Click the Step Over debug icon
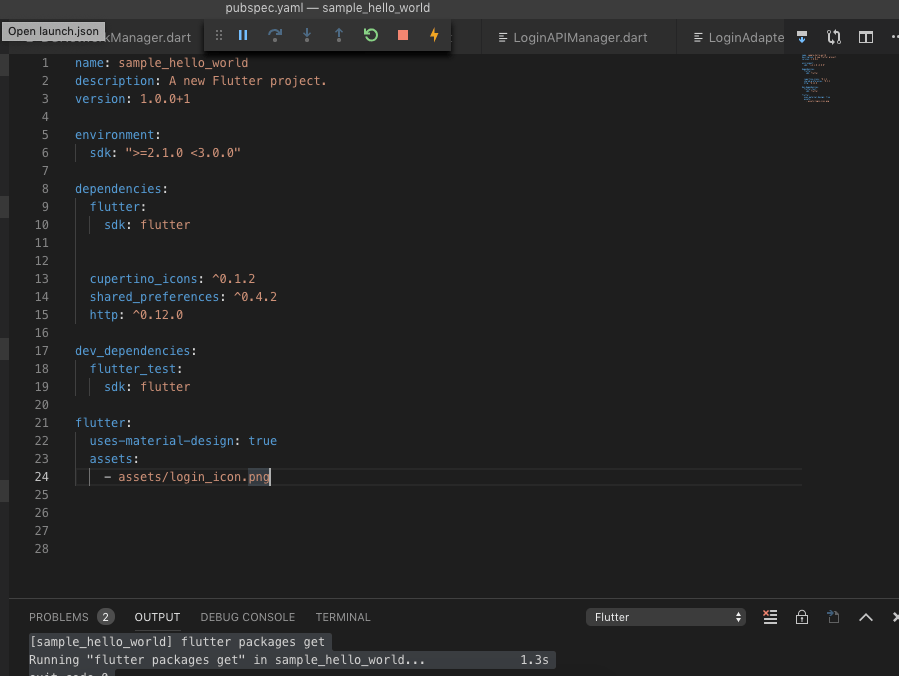Image resolution: width=899 pixels, height=676 pixels. point(275,36)
